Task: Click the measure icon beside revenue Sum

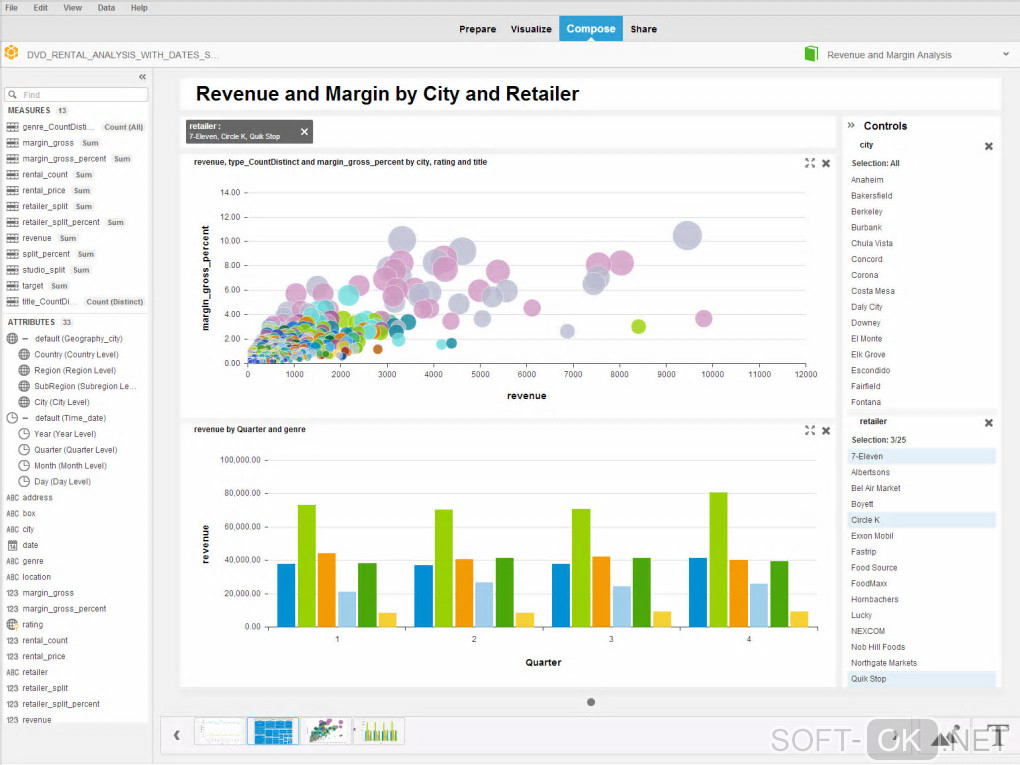Action: [12, 238]
